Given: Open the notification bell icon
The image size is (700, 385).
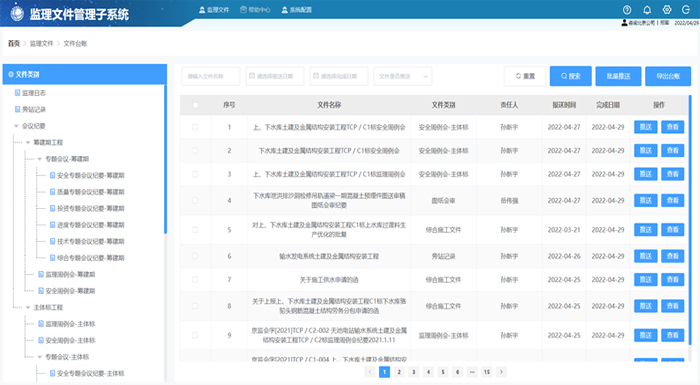Looking at the screenshot, I should [x=647, y=10].
